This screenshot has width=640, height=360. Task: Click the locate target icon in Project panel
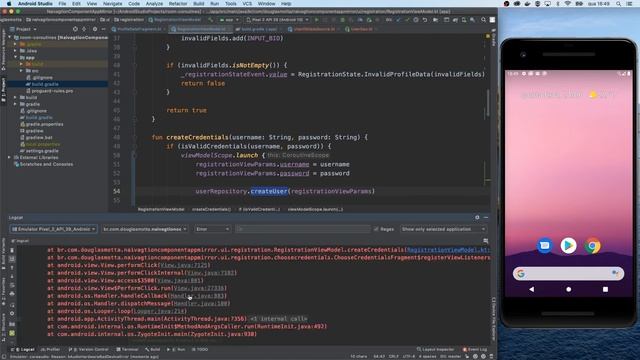click(75, 29)
